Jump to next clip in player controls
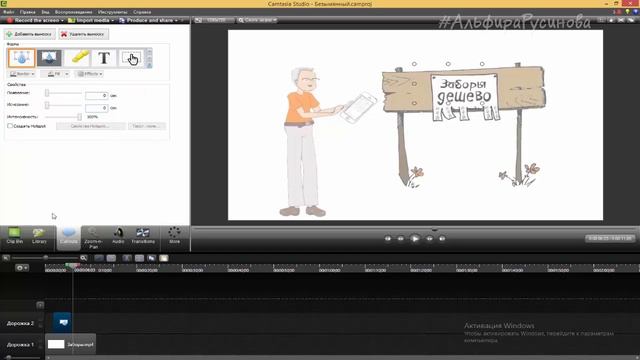 coord(442,238)
